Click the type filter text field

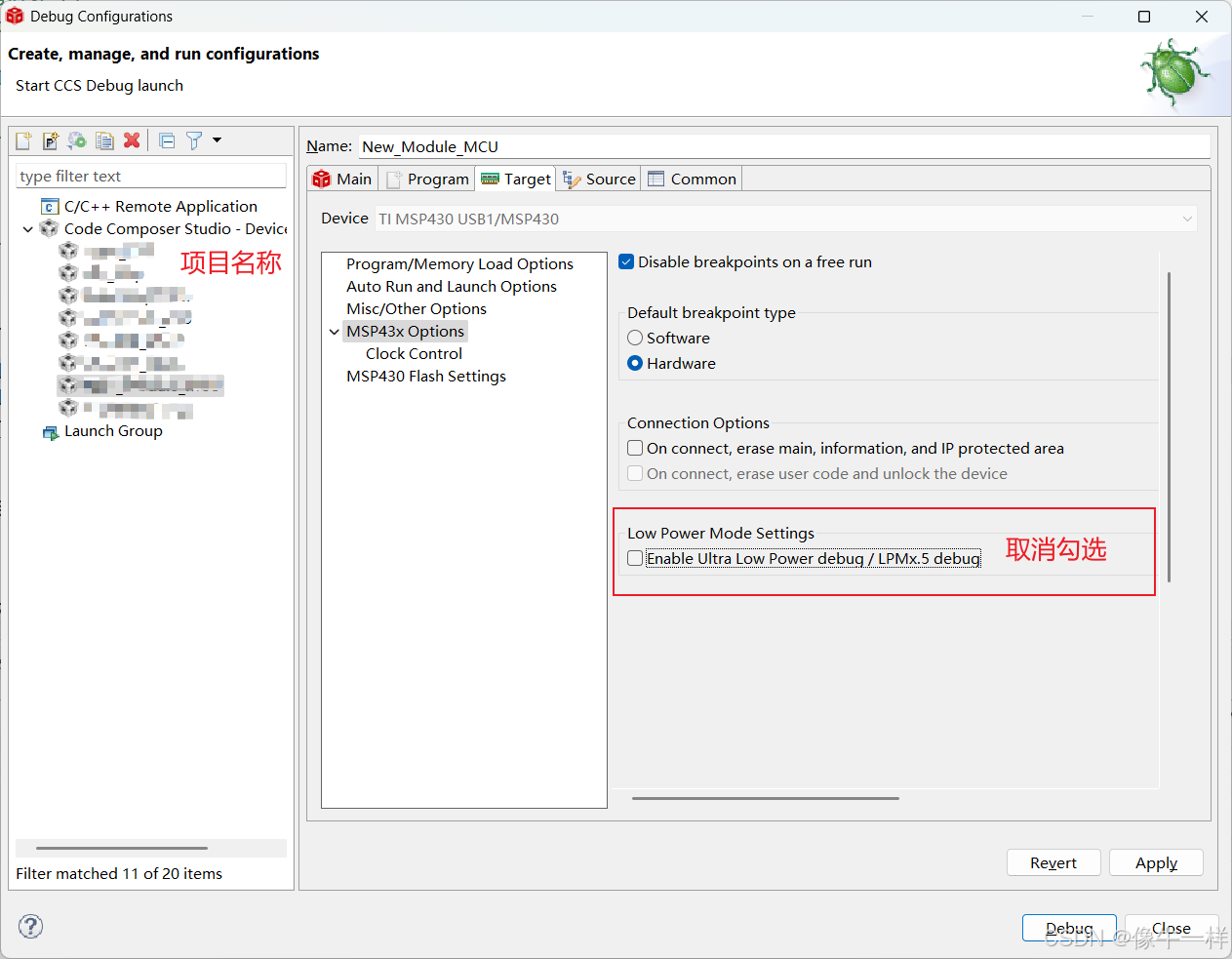click(151, 176)
